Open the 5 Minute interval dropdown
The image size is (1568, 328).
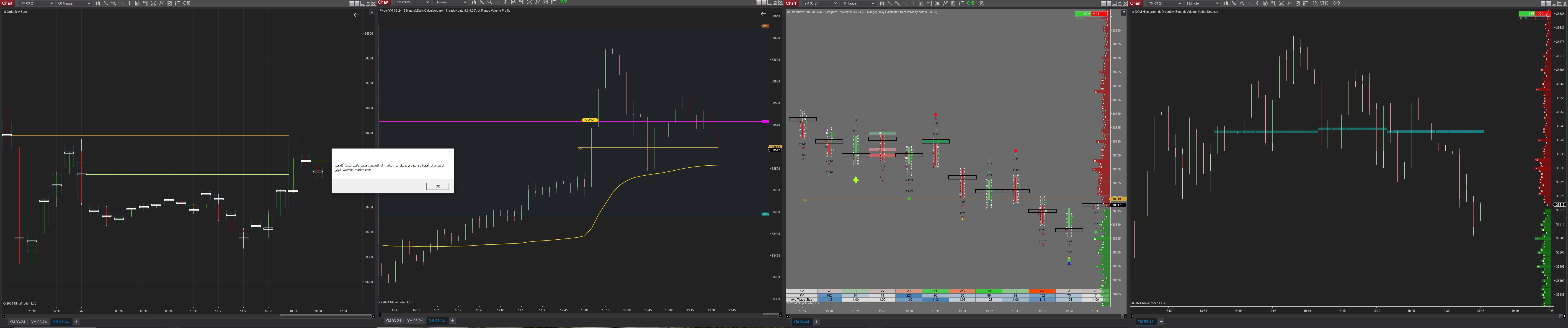pyautogui.click(x=450, y=3)
